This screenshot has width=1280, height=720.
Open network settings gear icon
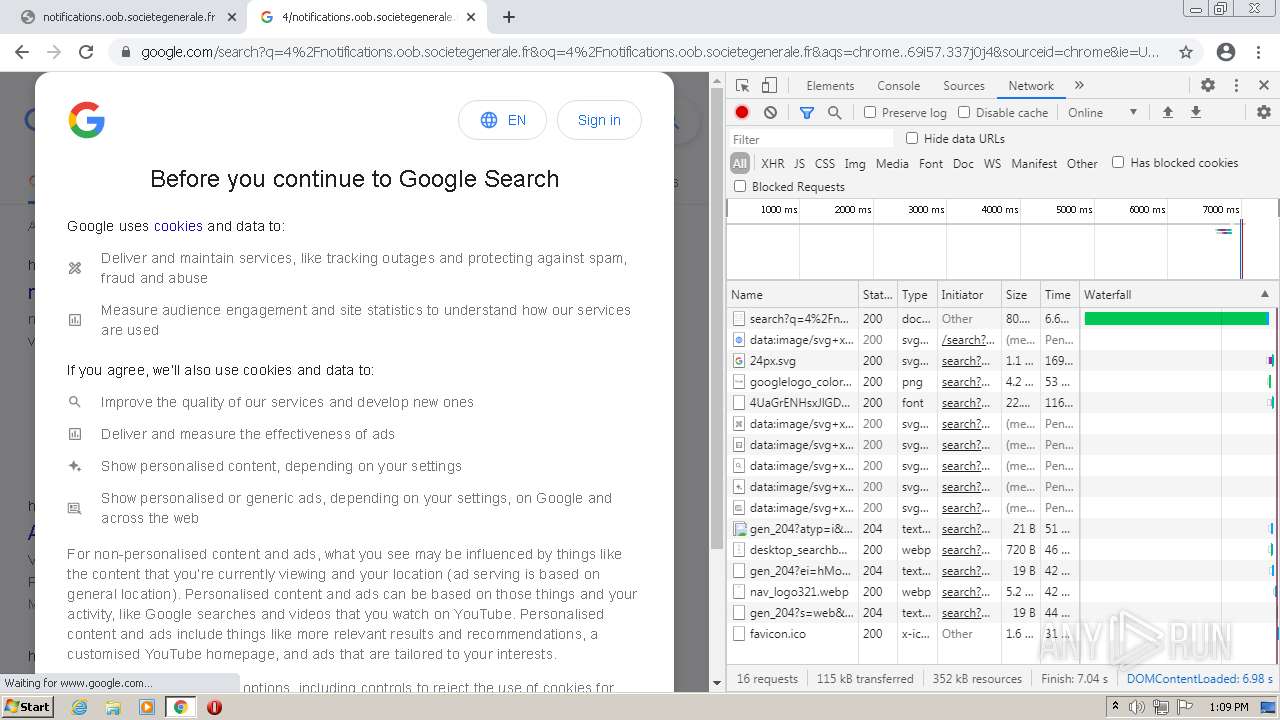coord(1264,113)
